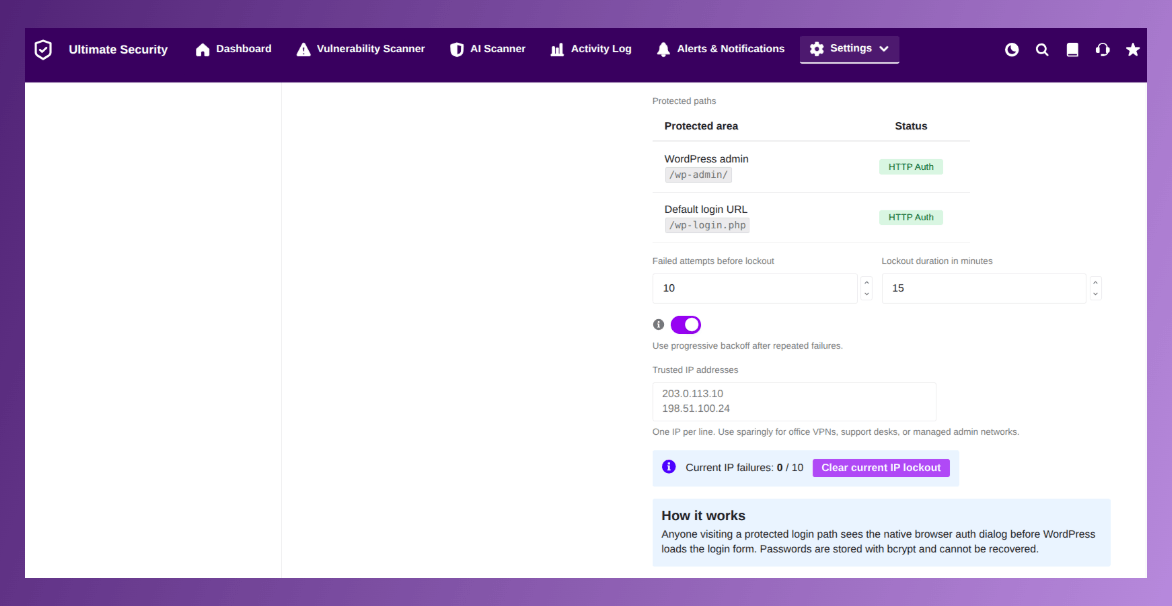This screenshot has height=606, width=1172.
Task: Open the Vulnerability Scanner page
Action: (x=360, y=49)
